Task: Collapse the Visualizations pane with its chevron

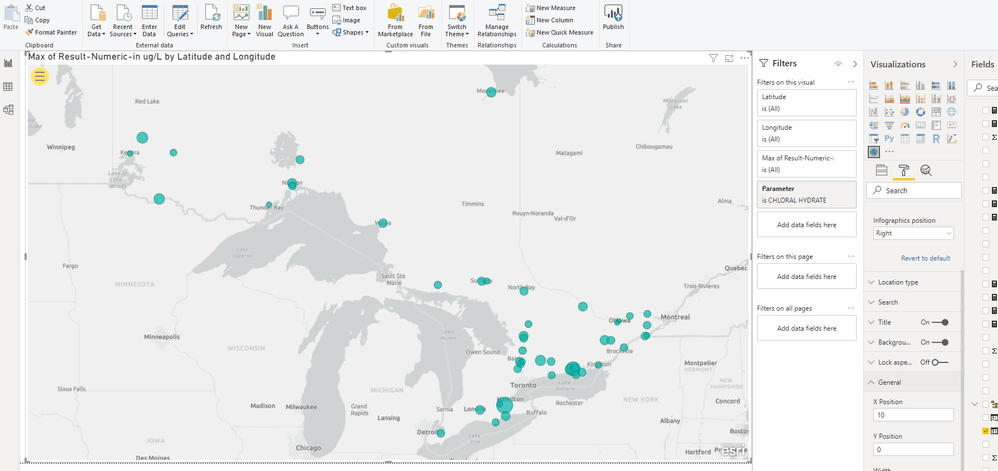Action: [x=955, y=64]
